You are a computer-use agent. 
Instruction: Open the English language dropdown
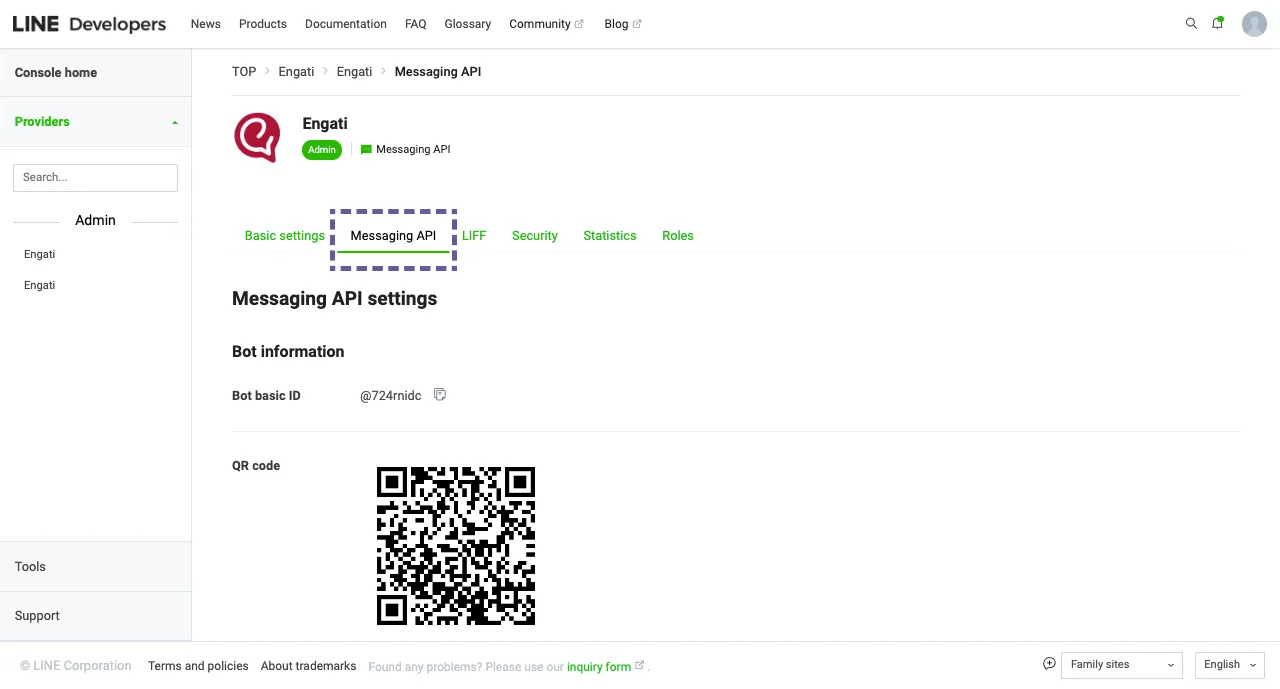coord(1229,665)
